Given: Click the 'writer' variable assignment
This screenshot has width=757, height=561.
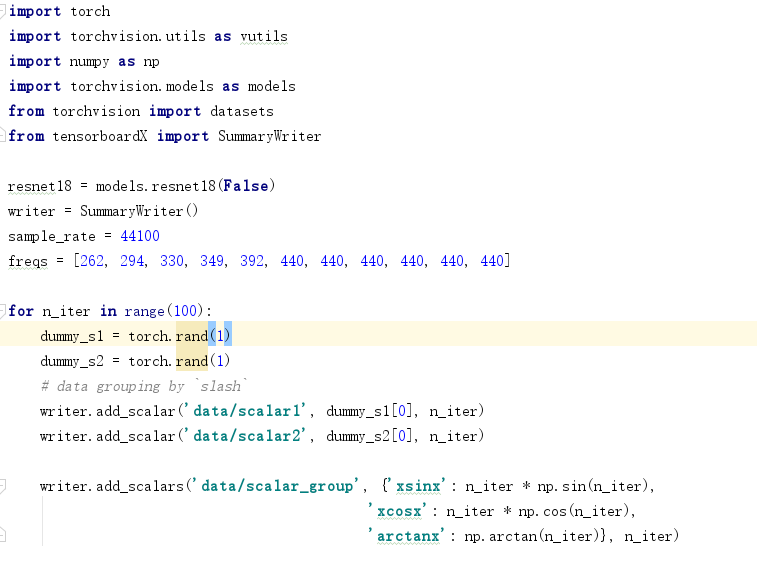Looking at the screenshot, I should click(x=31, y=211).
